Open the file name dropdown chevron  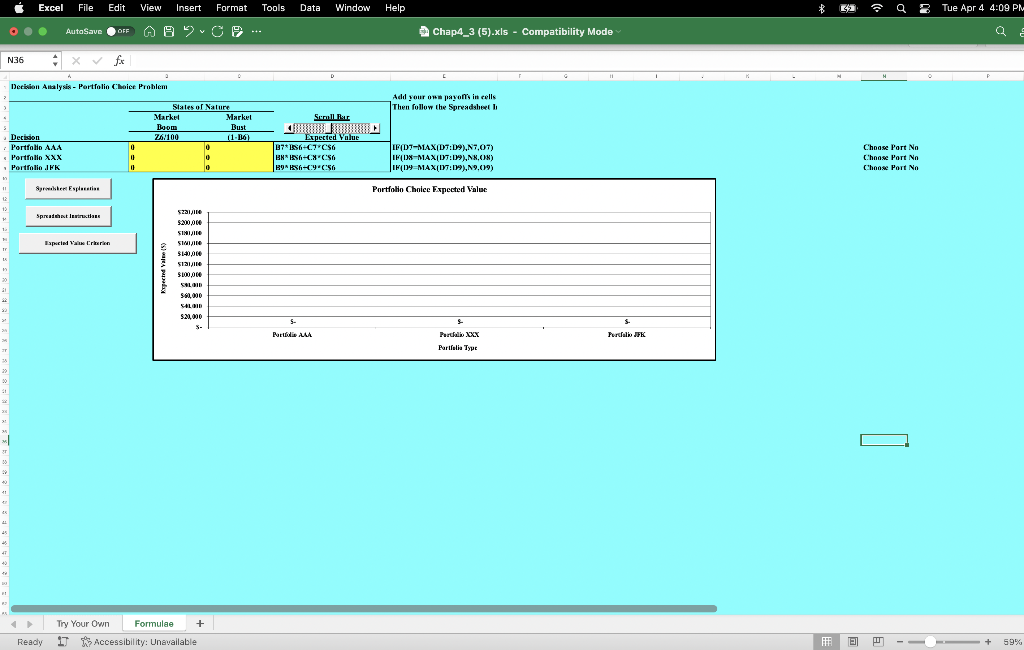(x=618, y=31)
